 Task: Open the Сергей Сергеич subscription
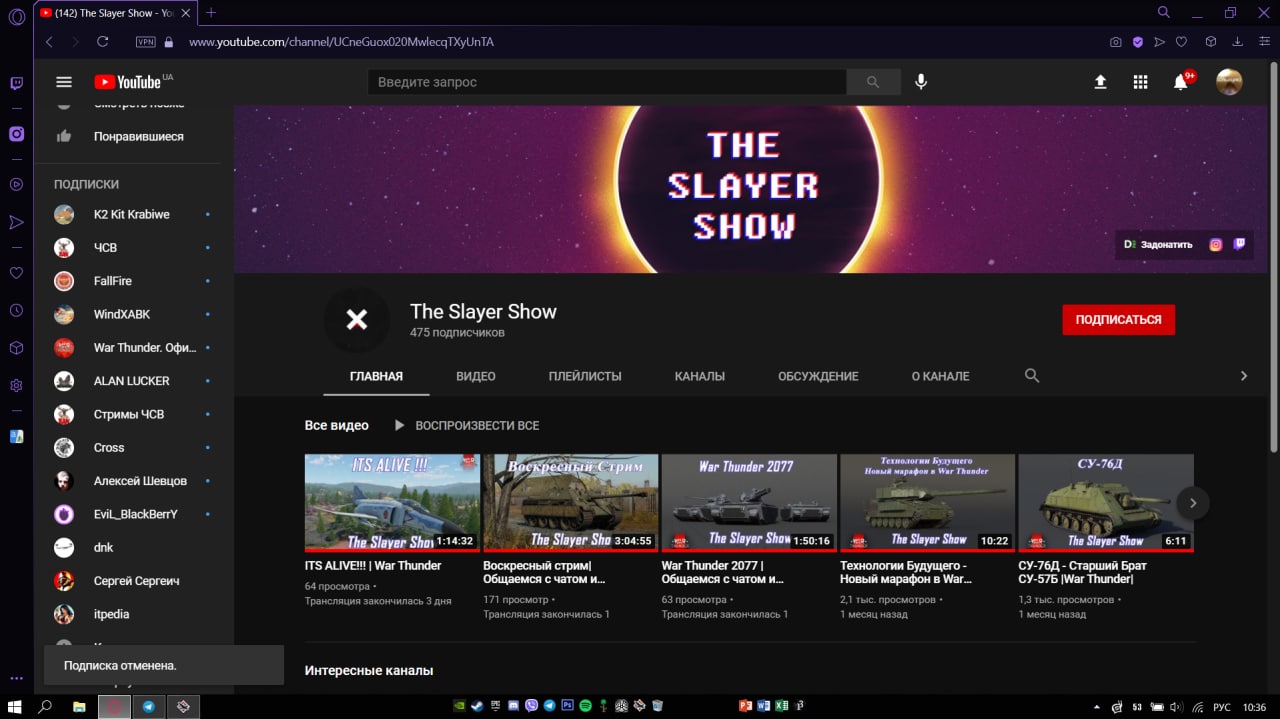127,581
